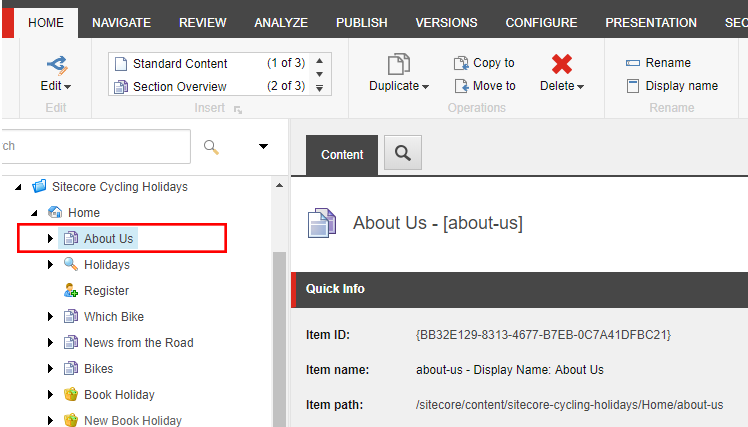
Task: Select Sitecore Cycling Holidays in the tree
Action: (120, 187)
